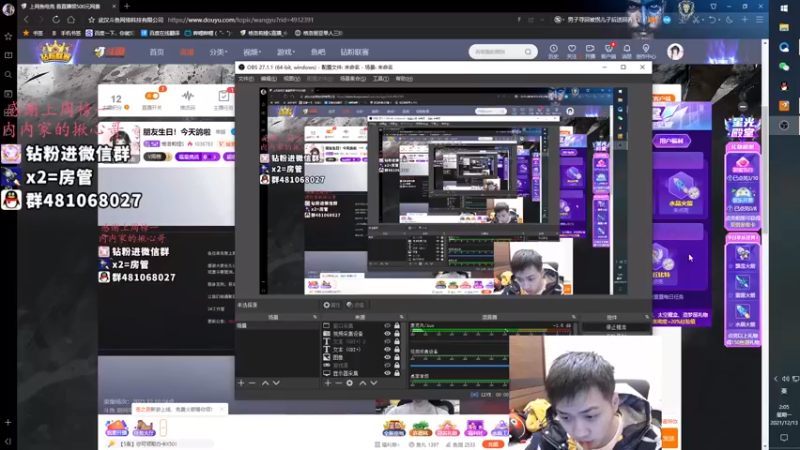Hide the 图像 source
Screen dimensions: 800x450
tap(387, 357)
